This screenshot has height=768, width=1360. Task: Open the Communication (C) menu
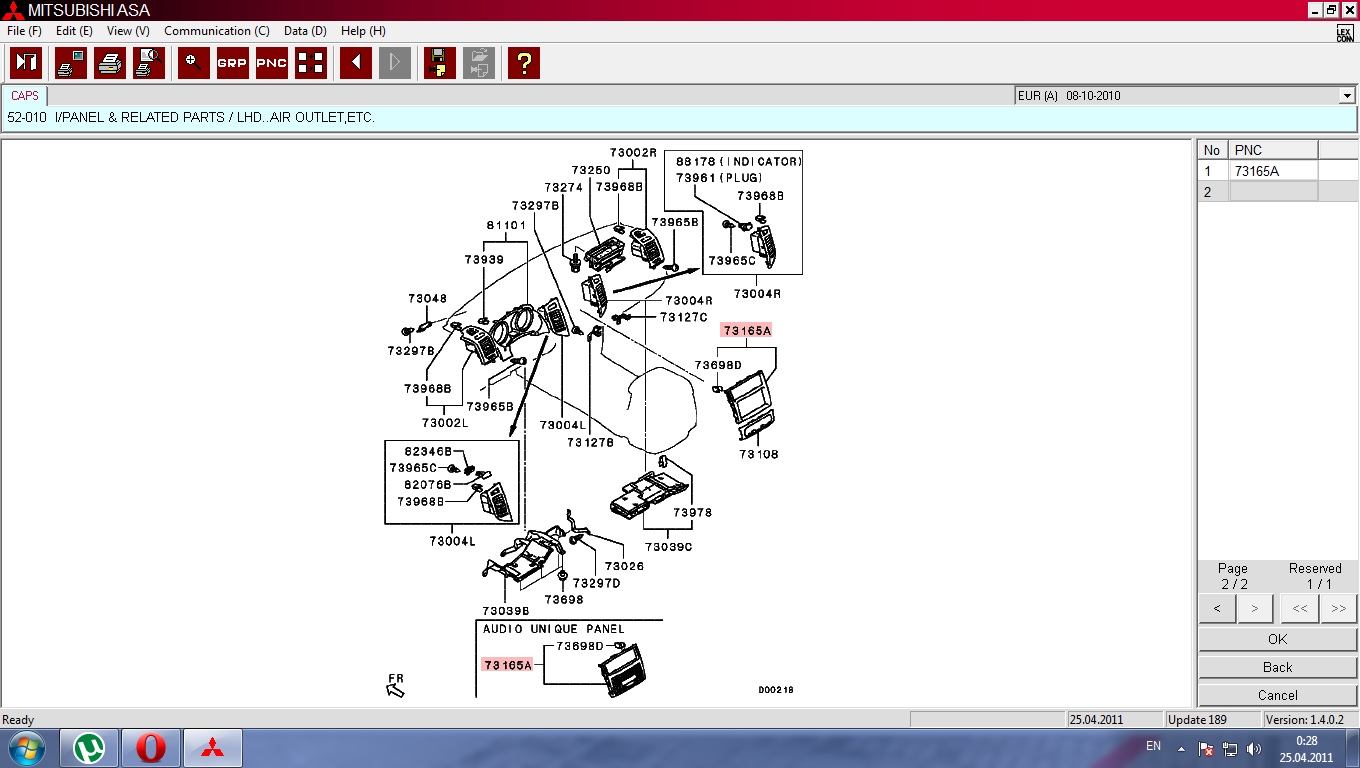(x=216, y=31)
